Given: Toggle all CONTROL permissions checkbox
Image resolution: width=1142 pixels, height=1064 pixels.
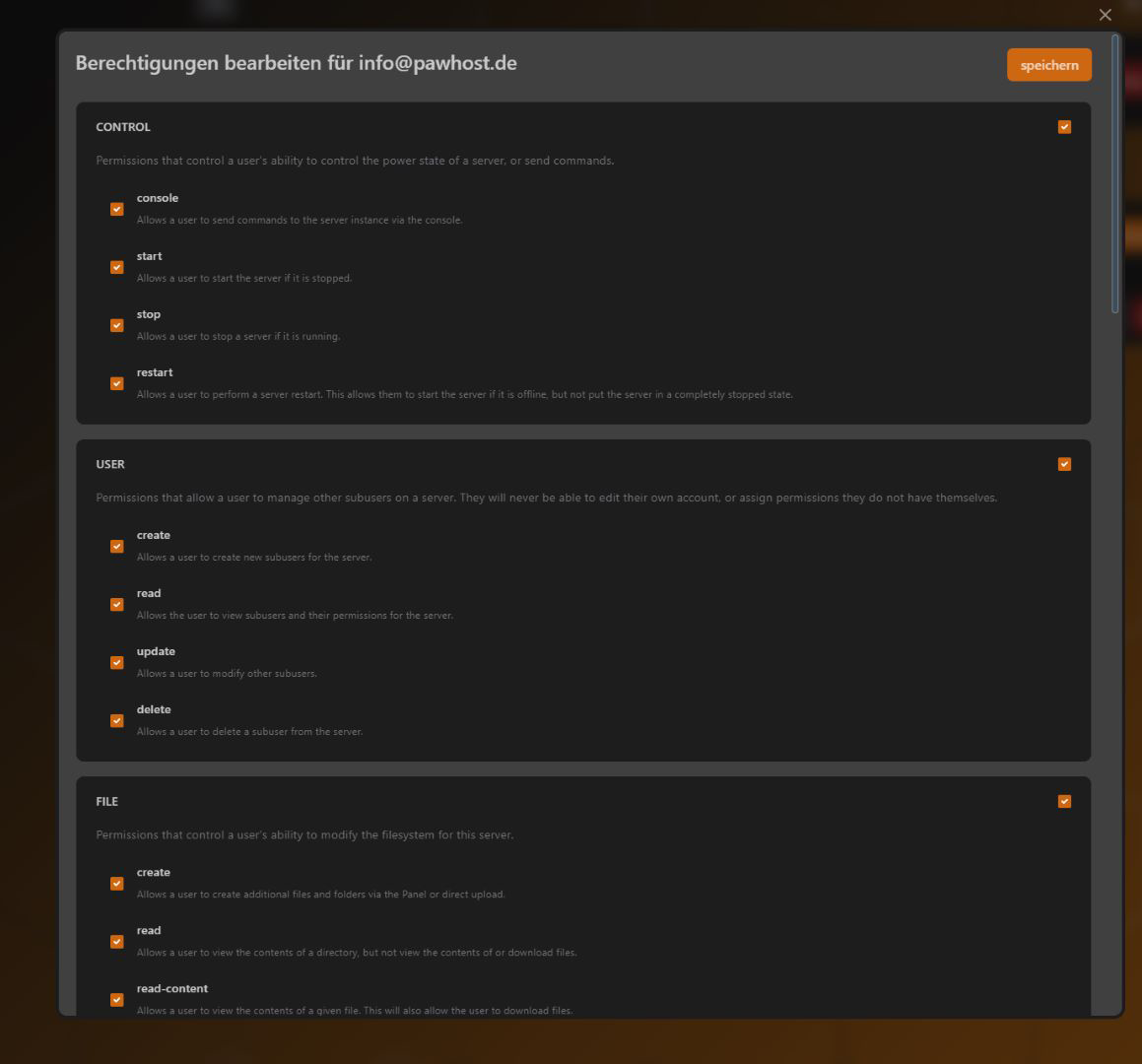Looking at the screenshot, I should click(x=1064, y=127).
